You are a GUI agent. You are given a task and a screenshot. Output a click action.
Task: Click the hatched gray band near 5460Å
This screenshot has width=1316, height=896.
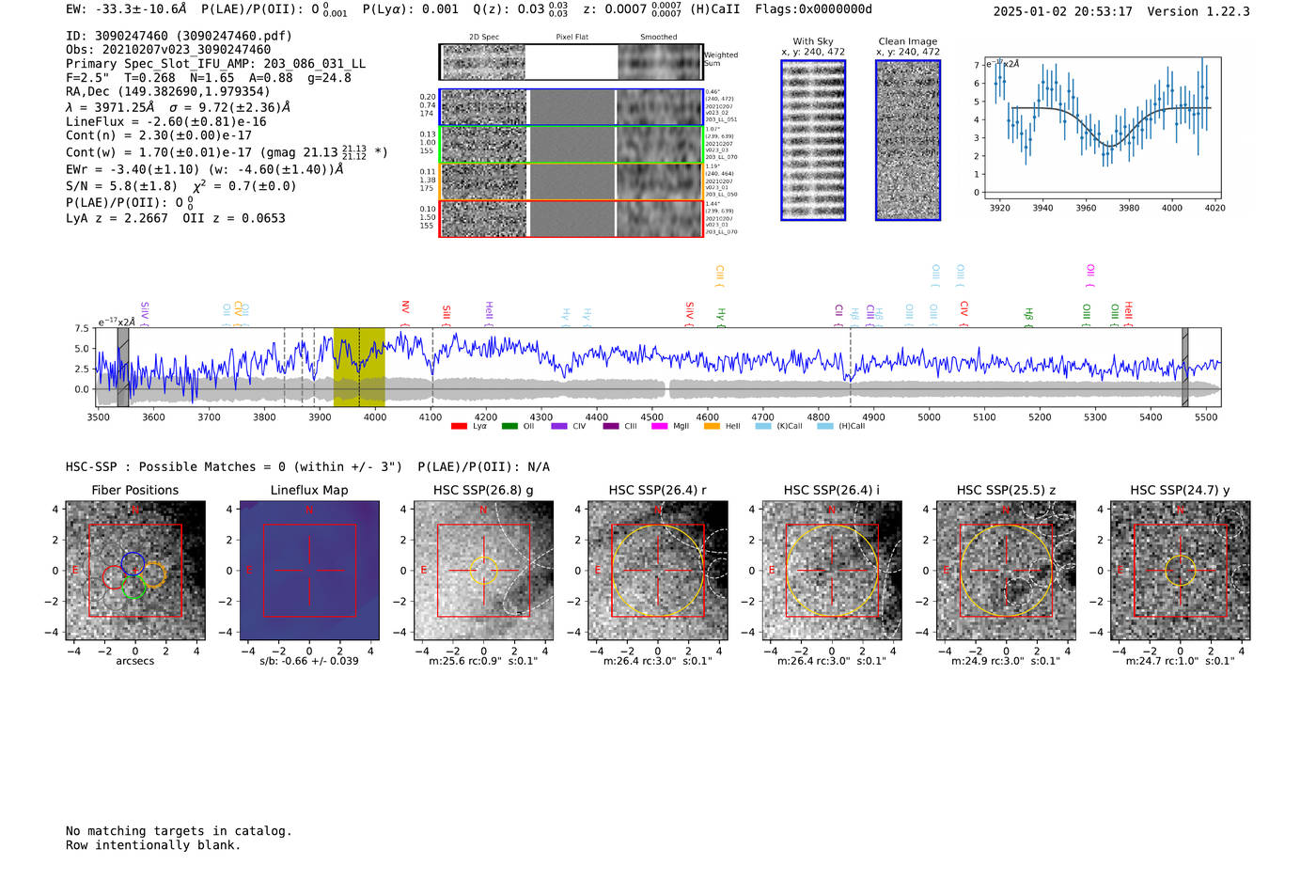tap(1185, 367)
